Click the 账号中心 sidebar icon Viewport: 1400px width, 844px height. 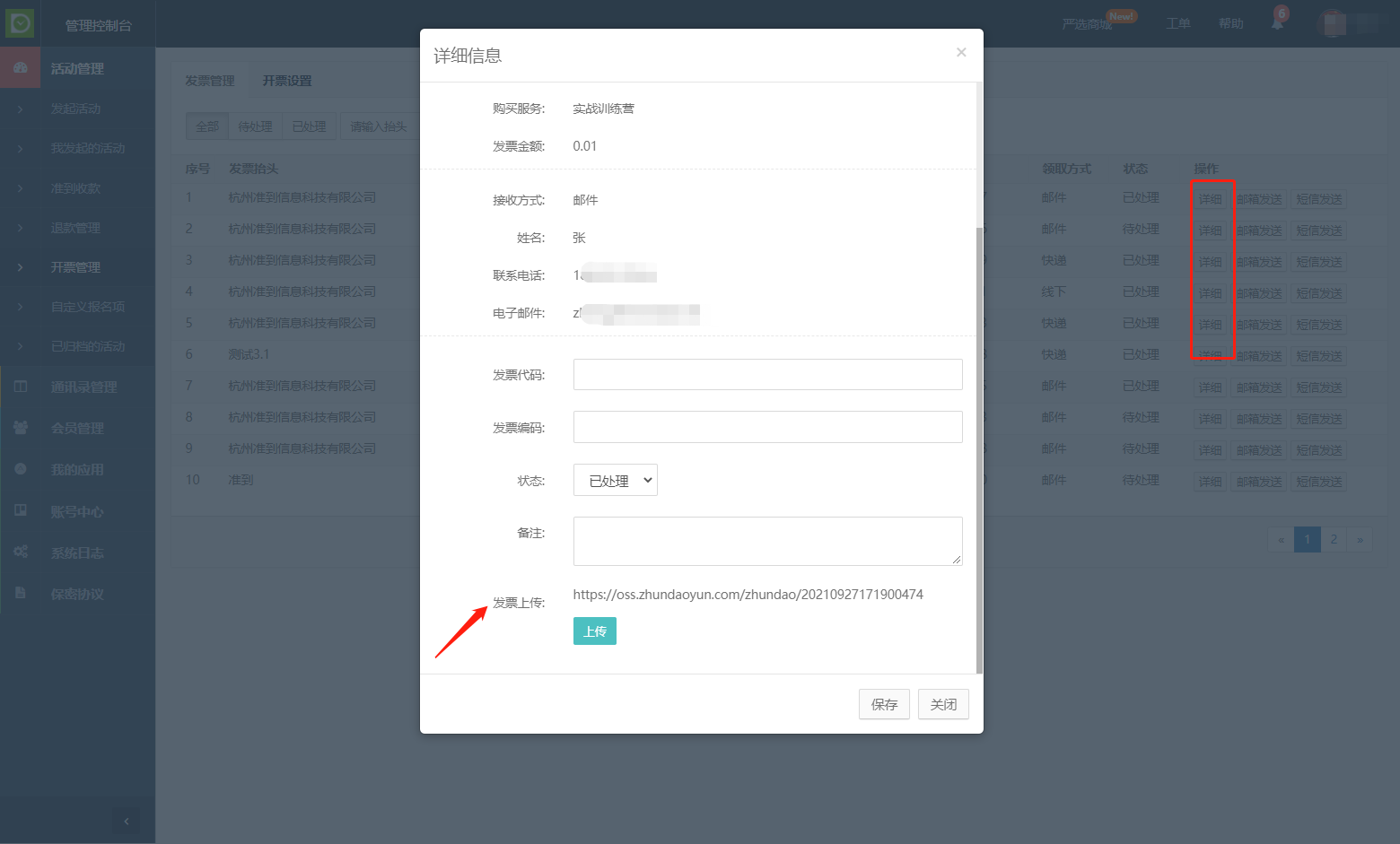coord(21,510)
